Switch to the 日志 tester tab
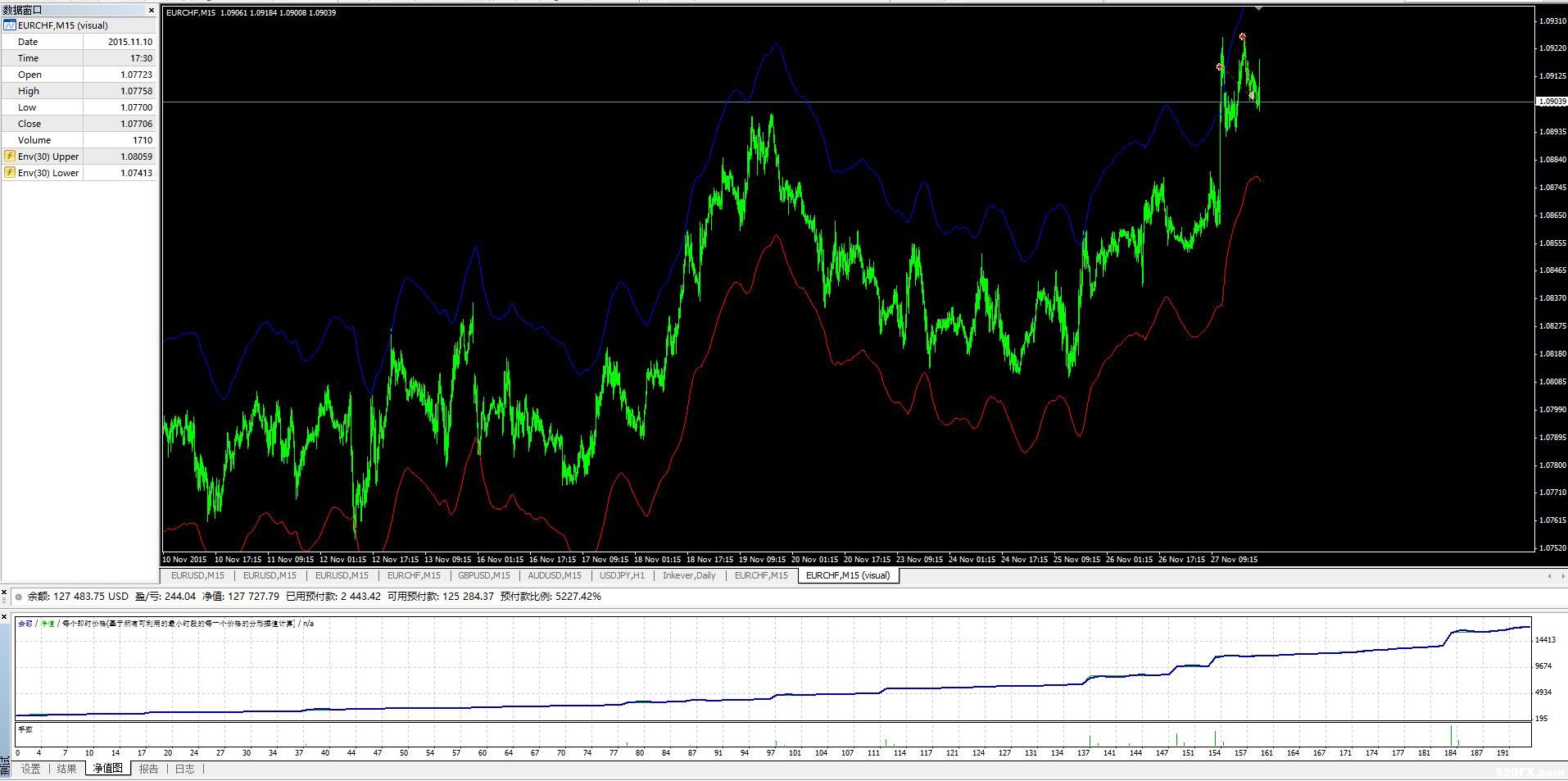1568x781 pixels. (x=185, y=769)
